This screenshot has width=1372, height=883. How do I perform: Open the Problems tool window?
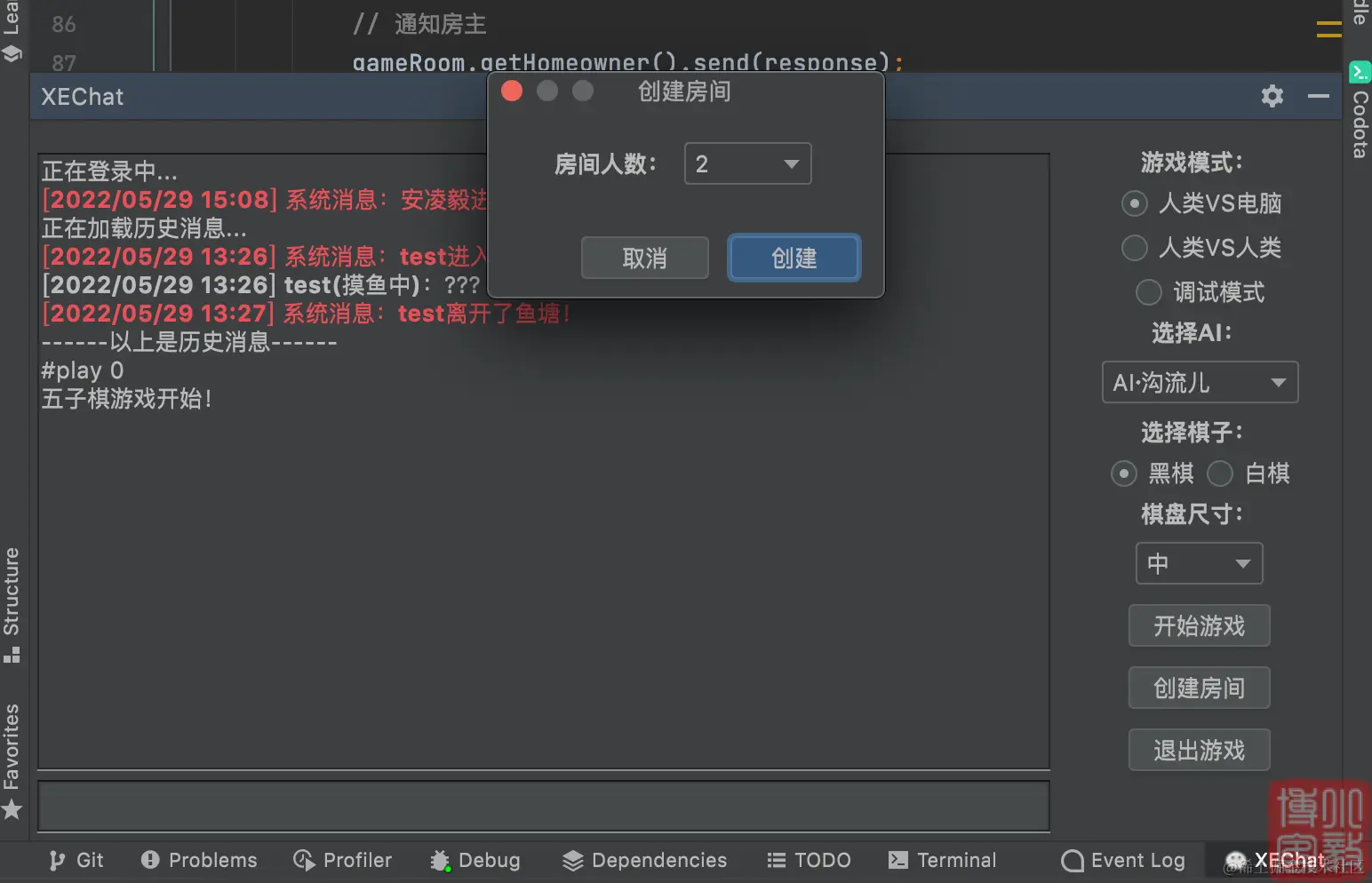[199, 860]
